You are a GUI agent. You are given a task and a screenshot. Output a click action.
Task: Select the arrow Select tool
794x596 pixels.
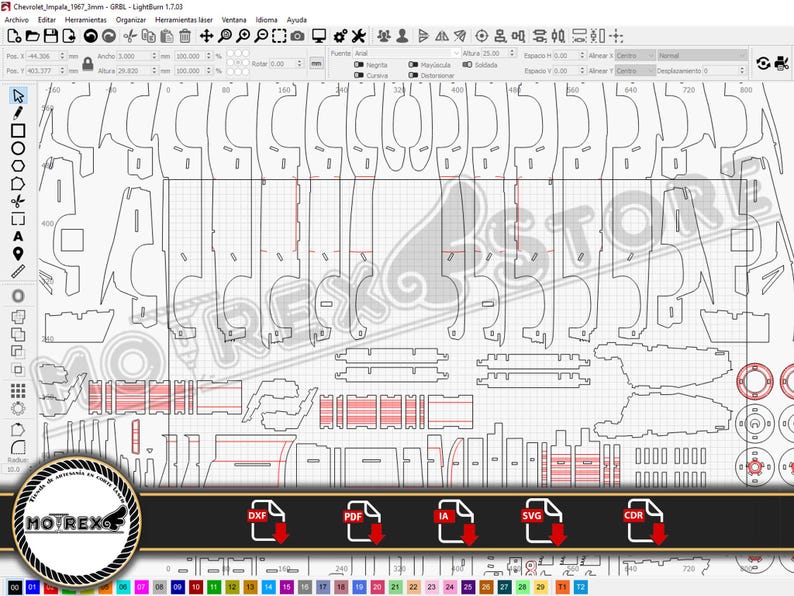coord(18,96)
